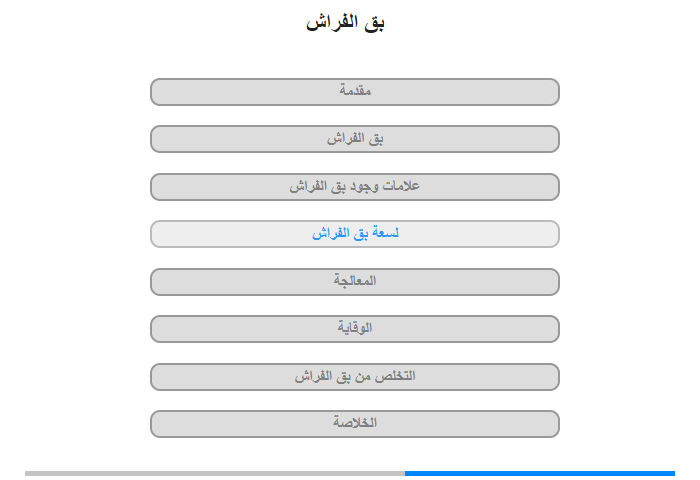Click boundary between blue and gray progress
The height and width of the screenshot is (480, 700).
click(405, 473)
